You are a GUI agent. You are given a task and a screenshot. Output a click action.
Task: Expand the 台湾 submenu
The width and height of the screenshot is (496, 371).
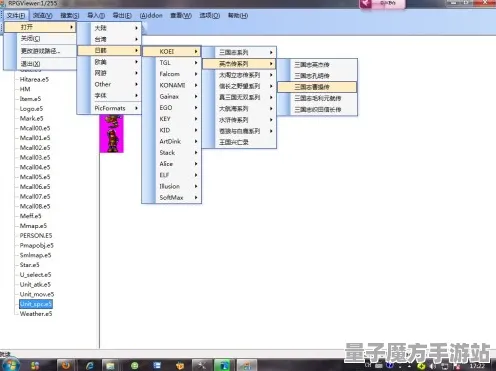point(109,39)
